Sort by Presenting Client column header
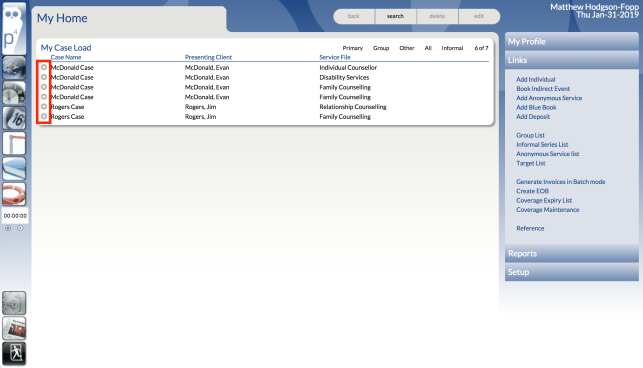This screenshot has width=643, height=368. click(208, 57)
